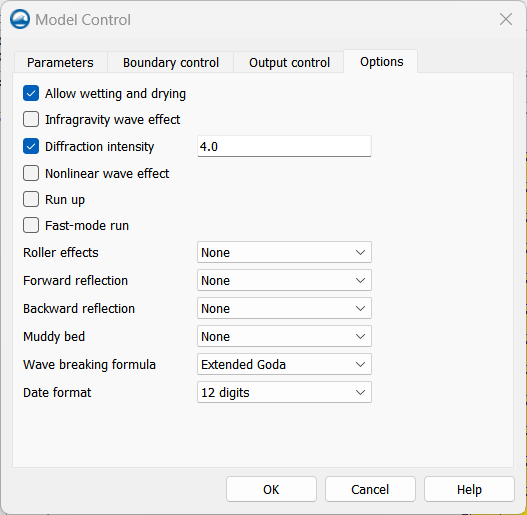This screenshot has width=527, height=515.
Task: Open the Wave breaking formula dropdown
Action: tap(284, 364)
